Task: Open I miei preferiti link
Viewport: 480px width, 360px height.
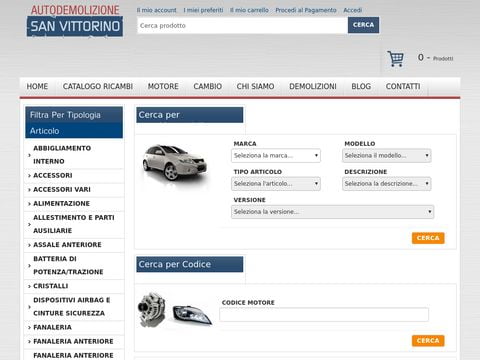Action: tap(203, 10)
